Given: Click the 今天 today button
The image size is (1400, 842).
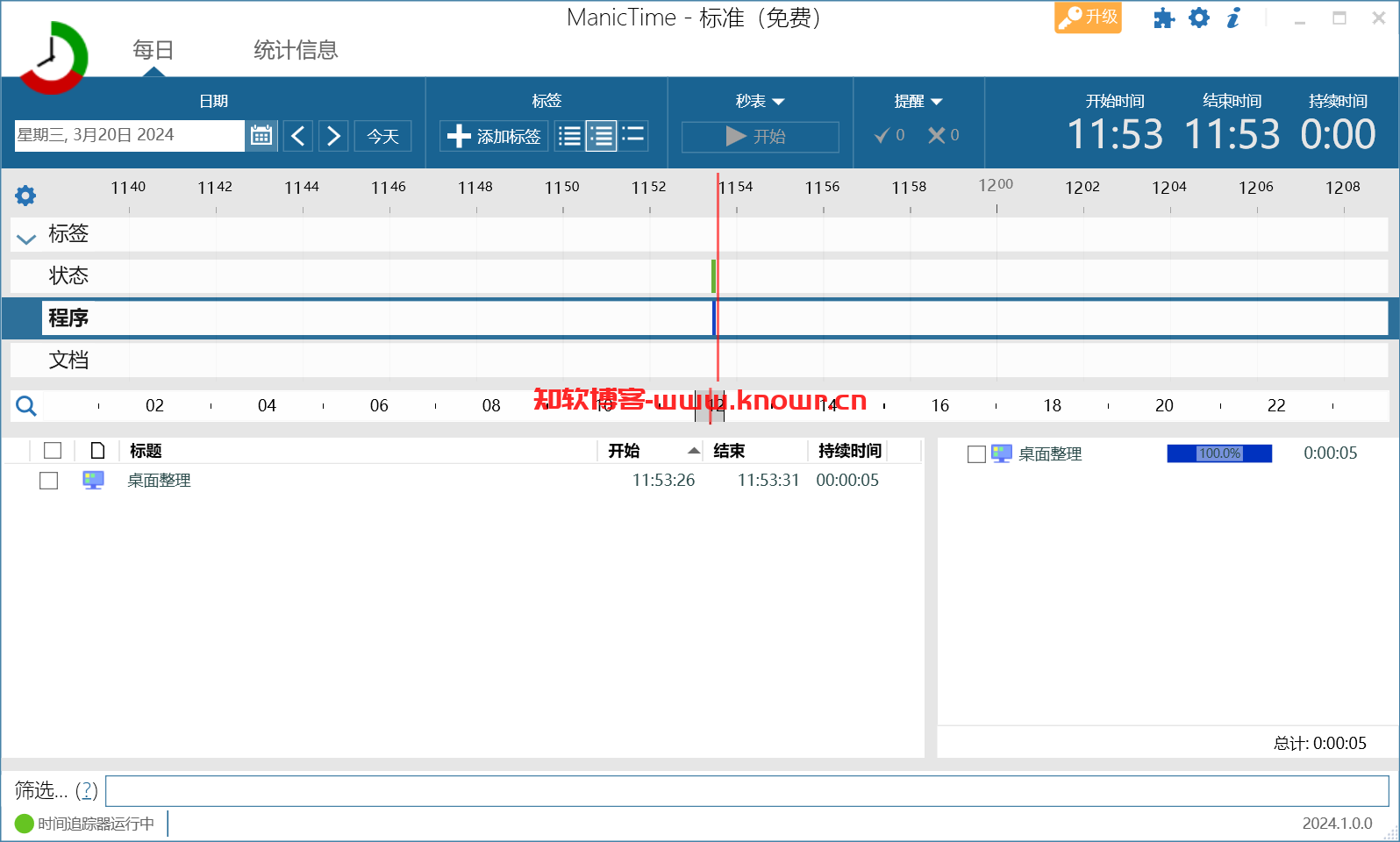Looking at the screenshot, I should pos(382,136).
